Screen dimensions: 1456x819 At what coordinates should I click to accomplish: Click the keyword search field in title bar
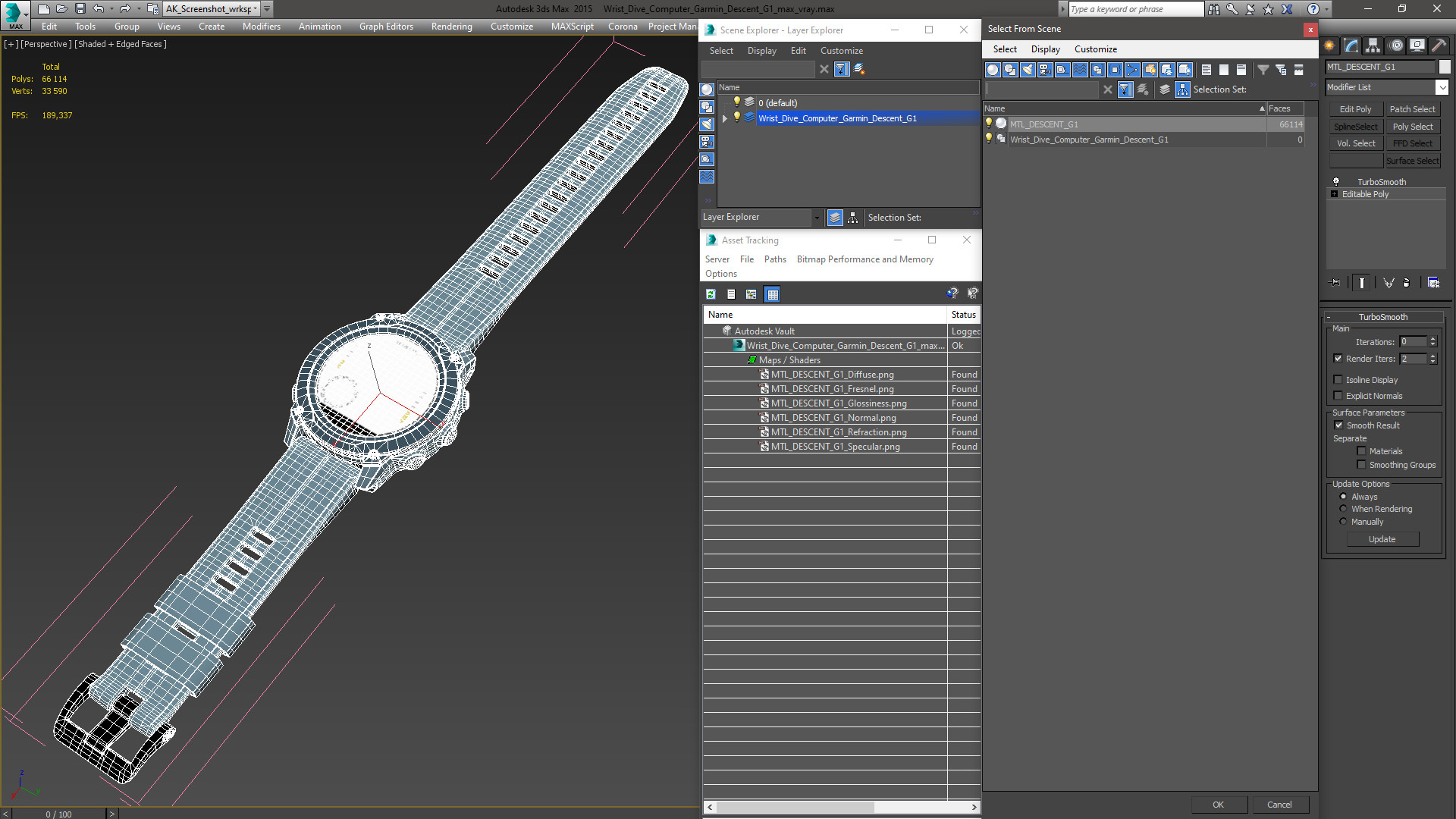(x=1135, y=9)
